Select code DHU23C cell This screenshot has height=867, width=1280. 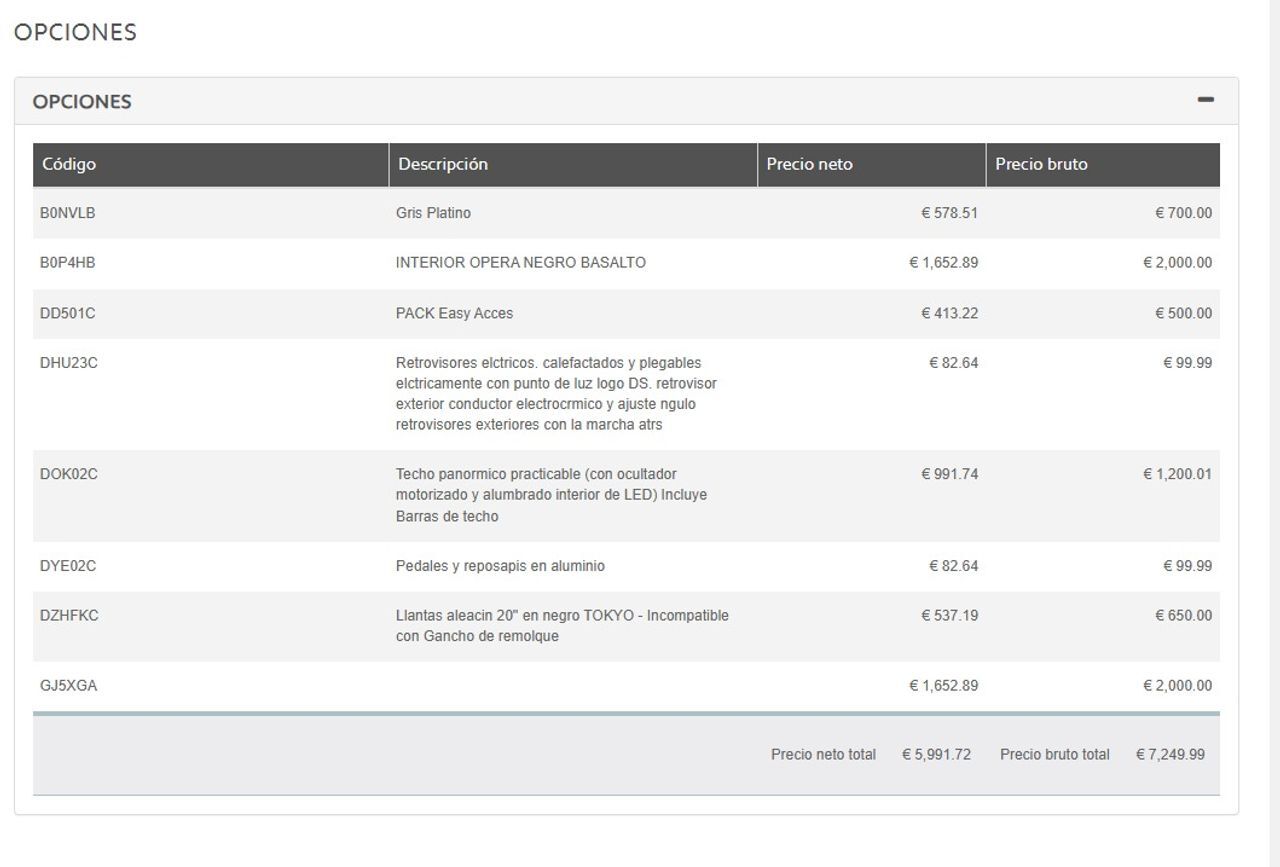(69, 363)
